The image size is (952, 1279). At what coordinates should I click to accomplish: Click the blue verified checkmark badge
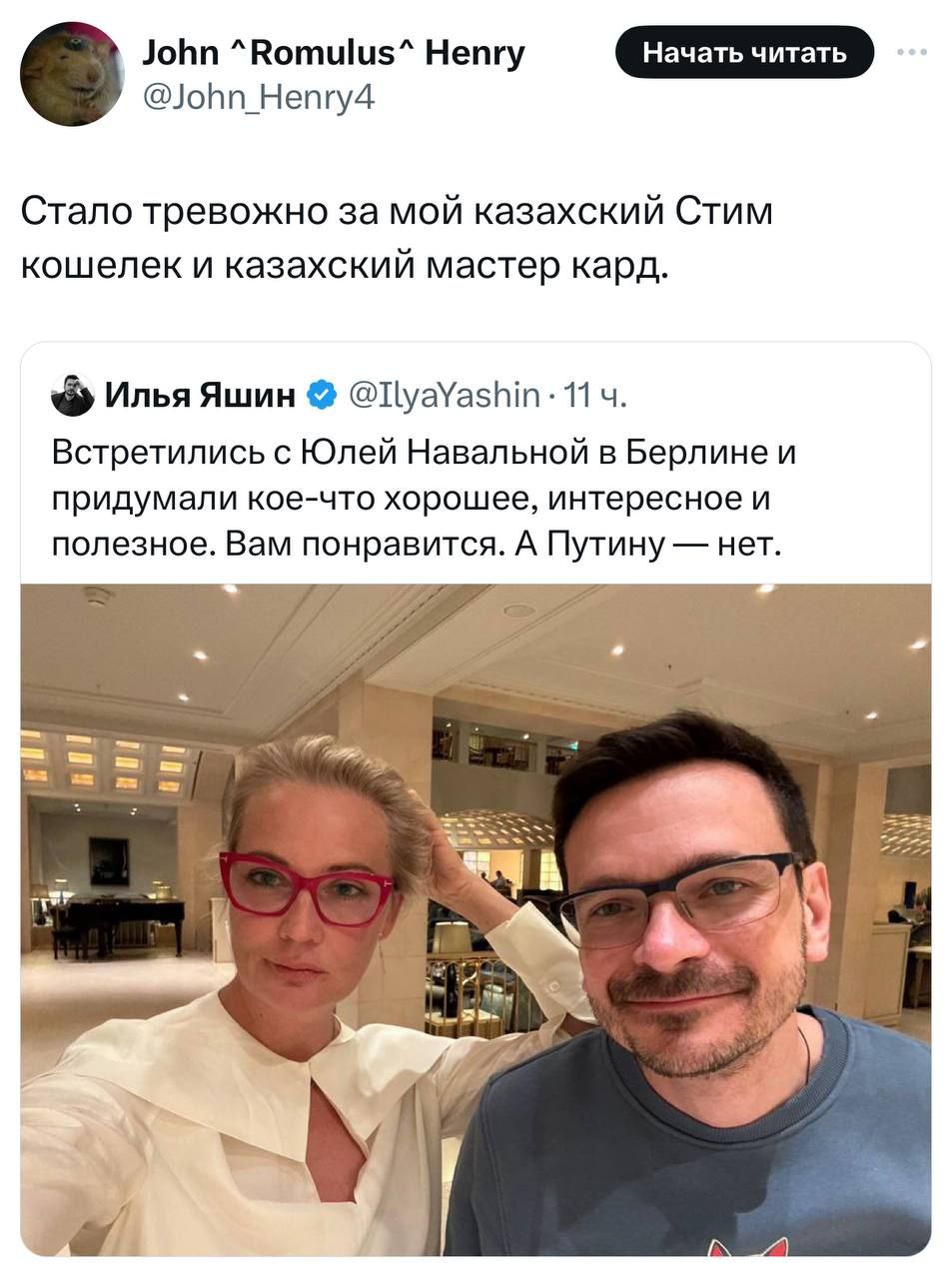322,397
